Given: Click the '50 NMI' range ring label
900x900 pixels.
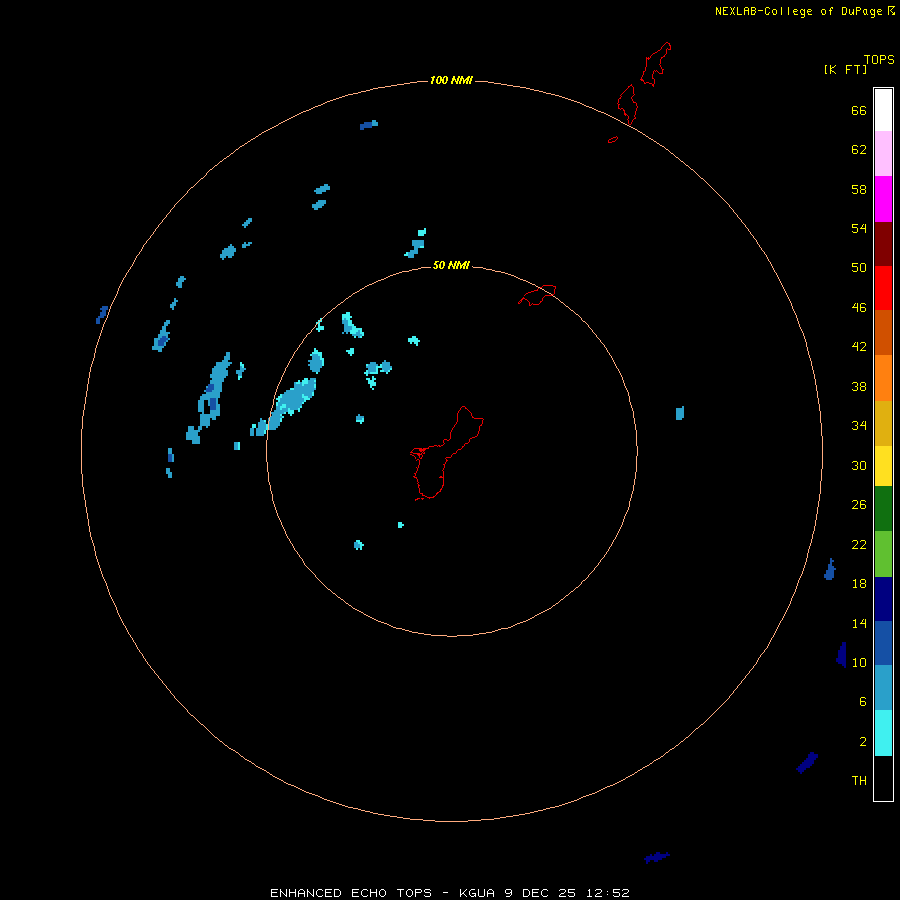Looking at the screenshot, I should coord(451,265).
